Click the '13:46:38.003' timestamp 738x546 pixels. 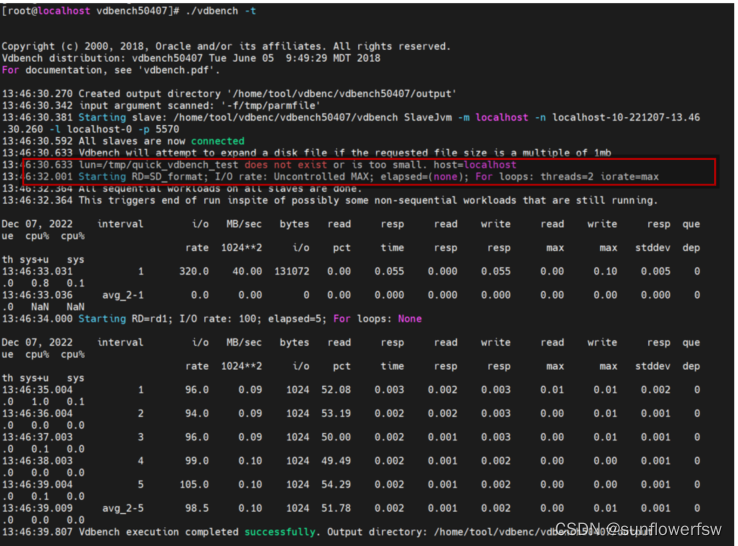click(x=37, y=460)
